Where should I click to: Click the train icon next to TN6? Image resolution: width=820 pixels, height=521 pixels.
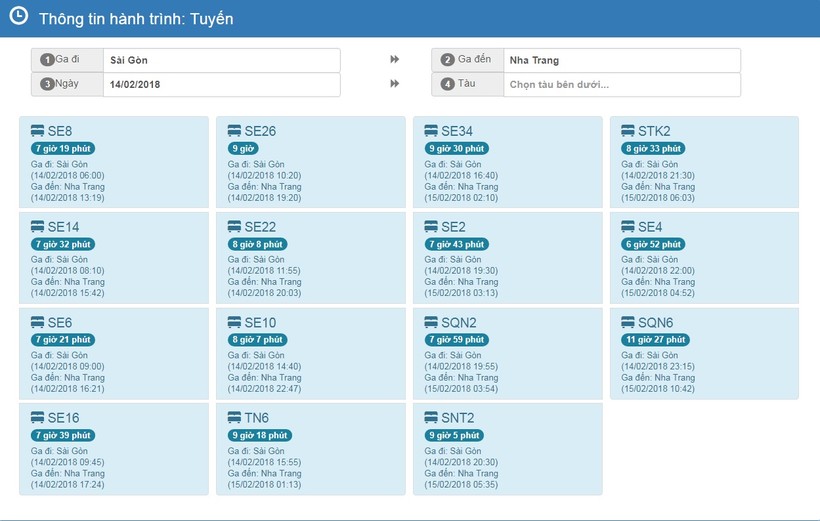tap(234, 418)
